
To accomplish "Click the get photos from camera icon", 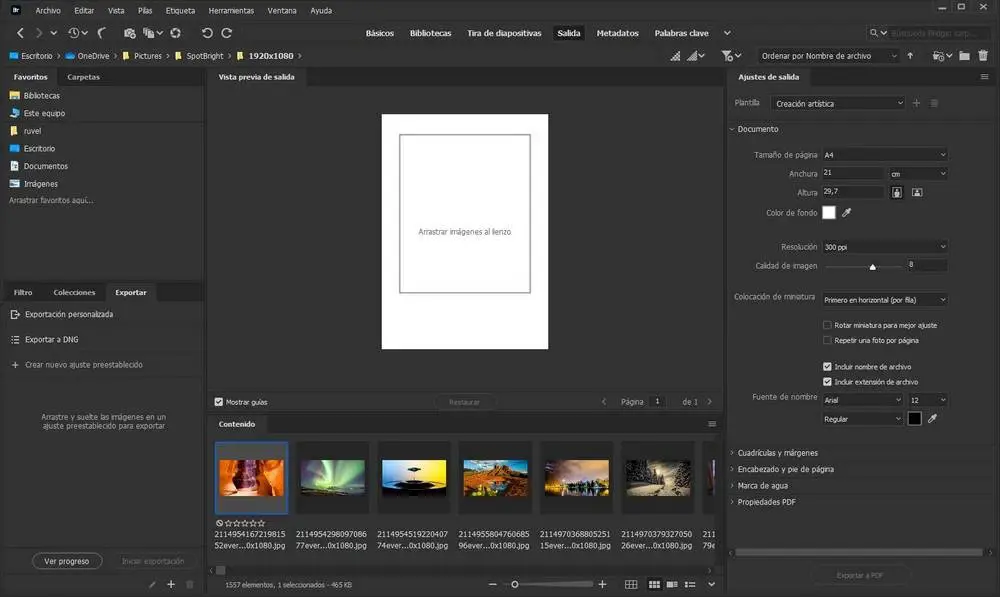I will [x=129, y=33].
